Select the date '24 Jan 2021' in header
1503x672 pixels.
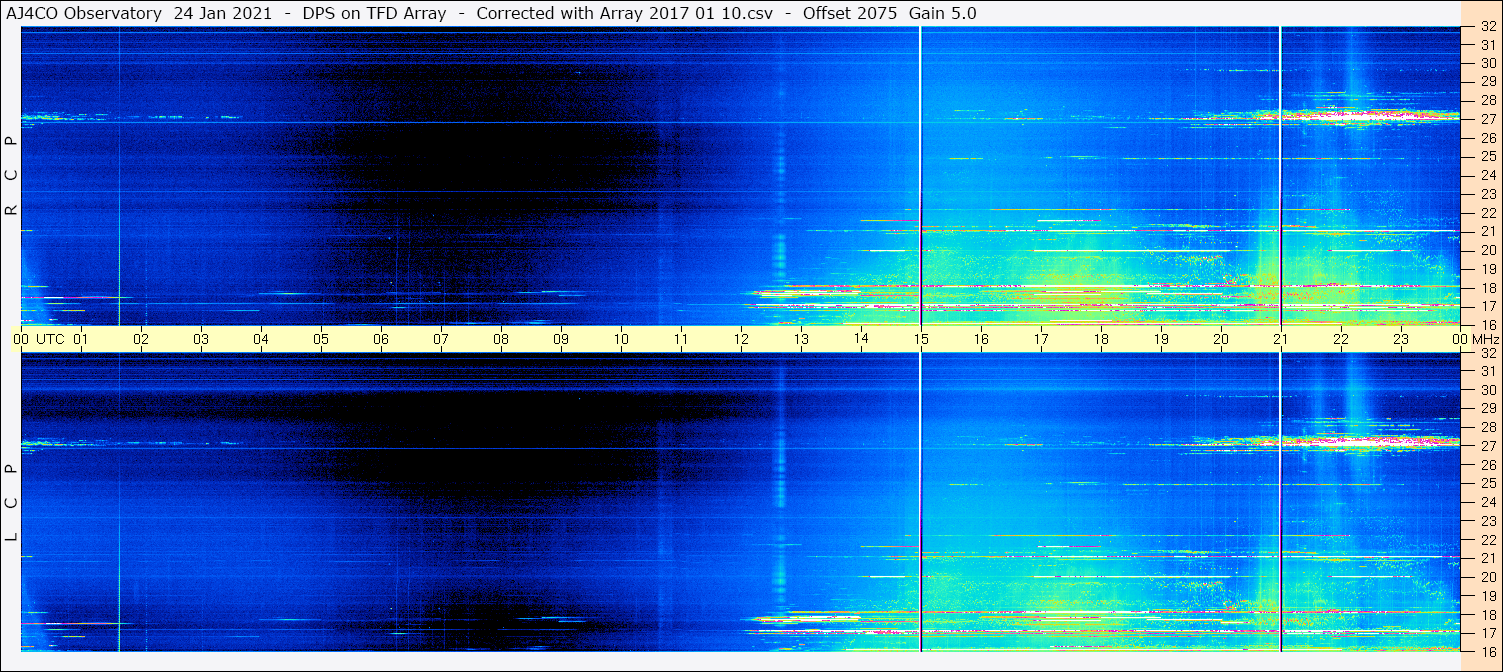222,13
